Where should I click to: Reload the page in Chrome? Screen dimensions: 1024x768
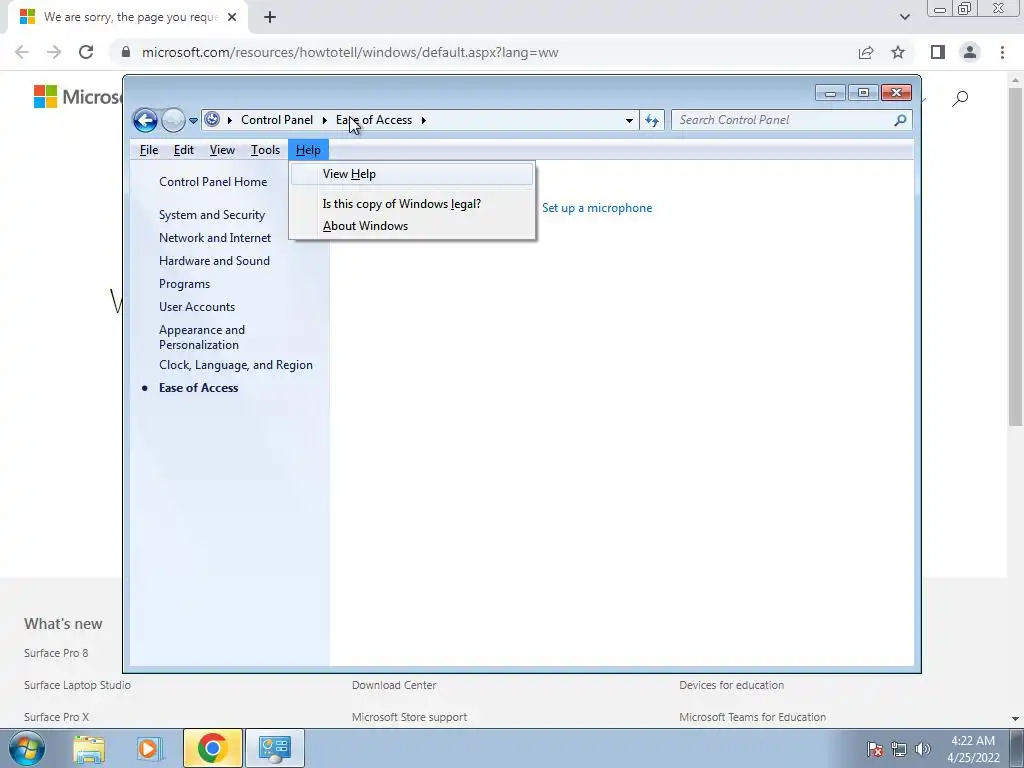86,52
